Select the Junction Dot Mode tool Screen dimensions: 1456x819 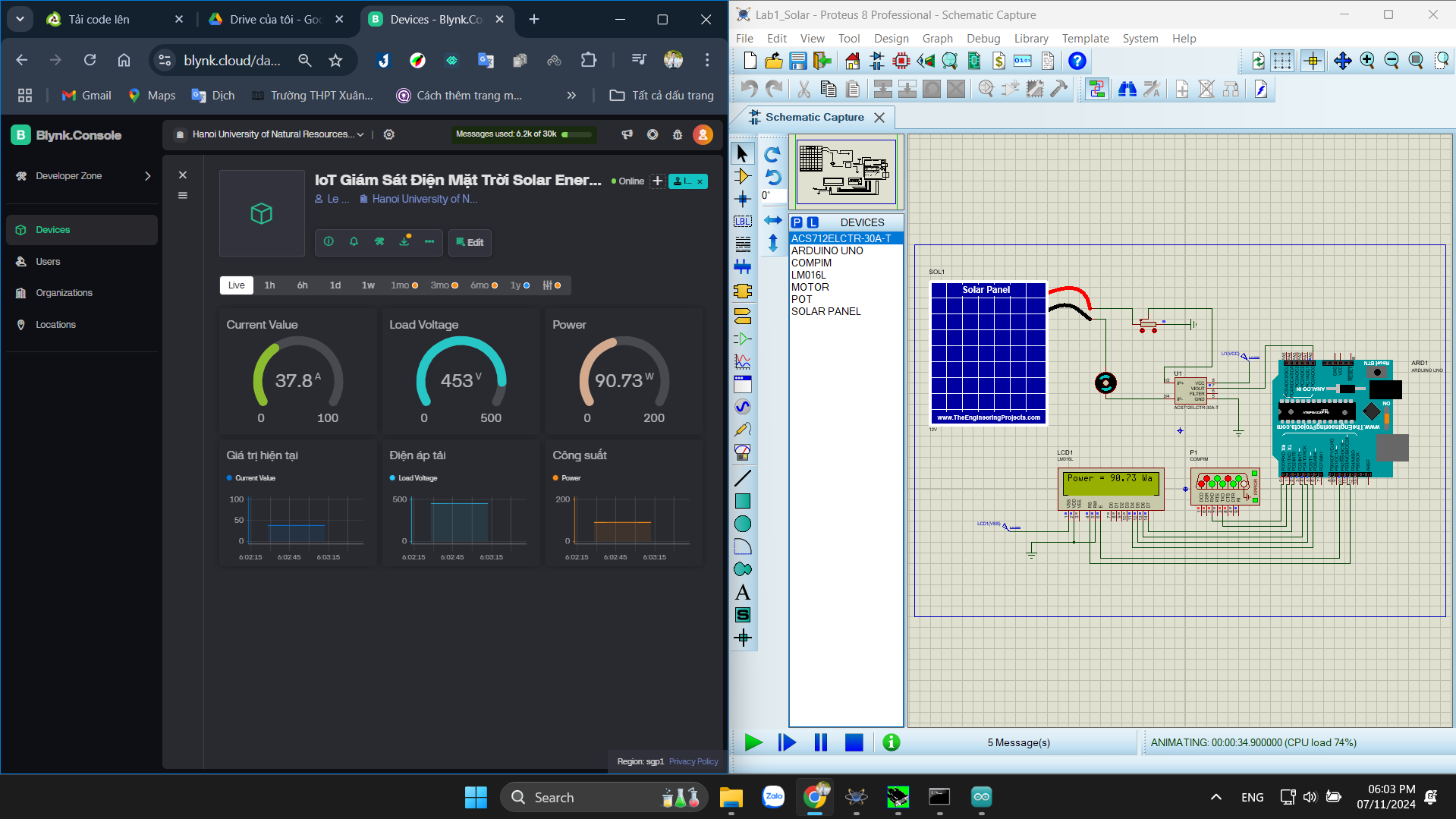click(x=742, y=199)
